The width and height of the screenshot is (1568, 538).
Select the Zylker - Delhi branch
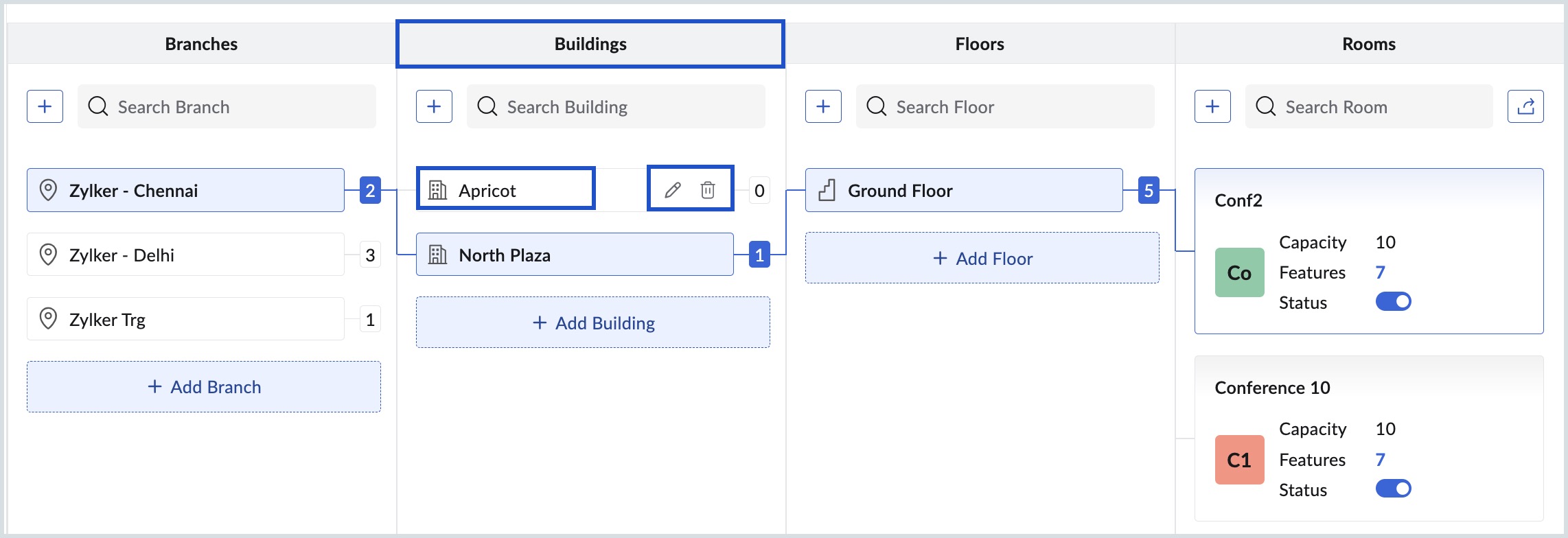[185, 255]
